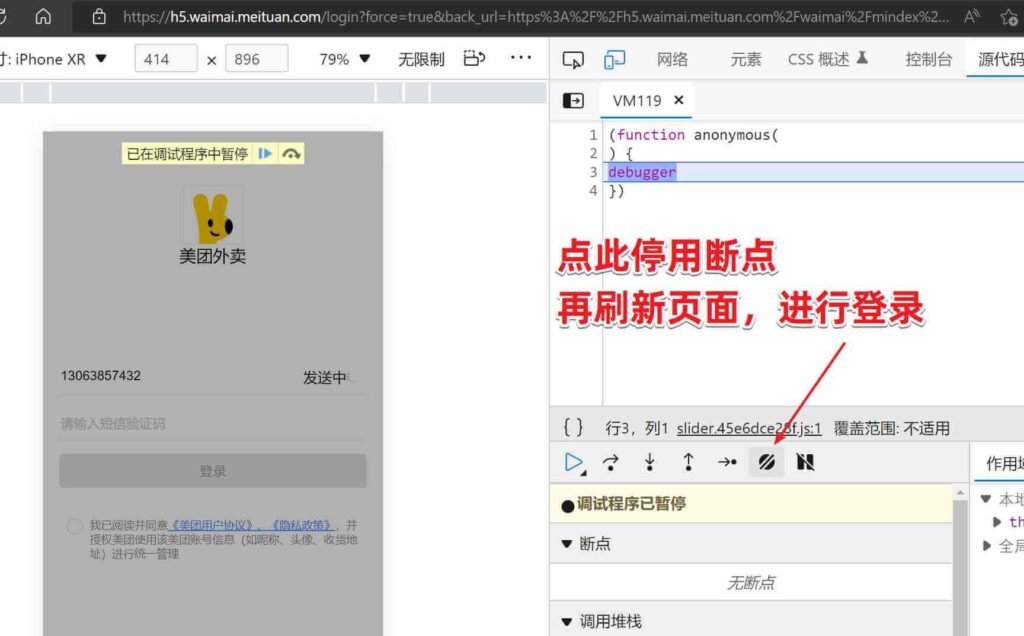The image size is (1024, 636).
Task: Toggle the deactivate breakpoints icon
Action: [767, 462]
